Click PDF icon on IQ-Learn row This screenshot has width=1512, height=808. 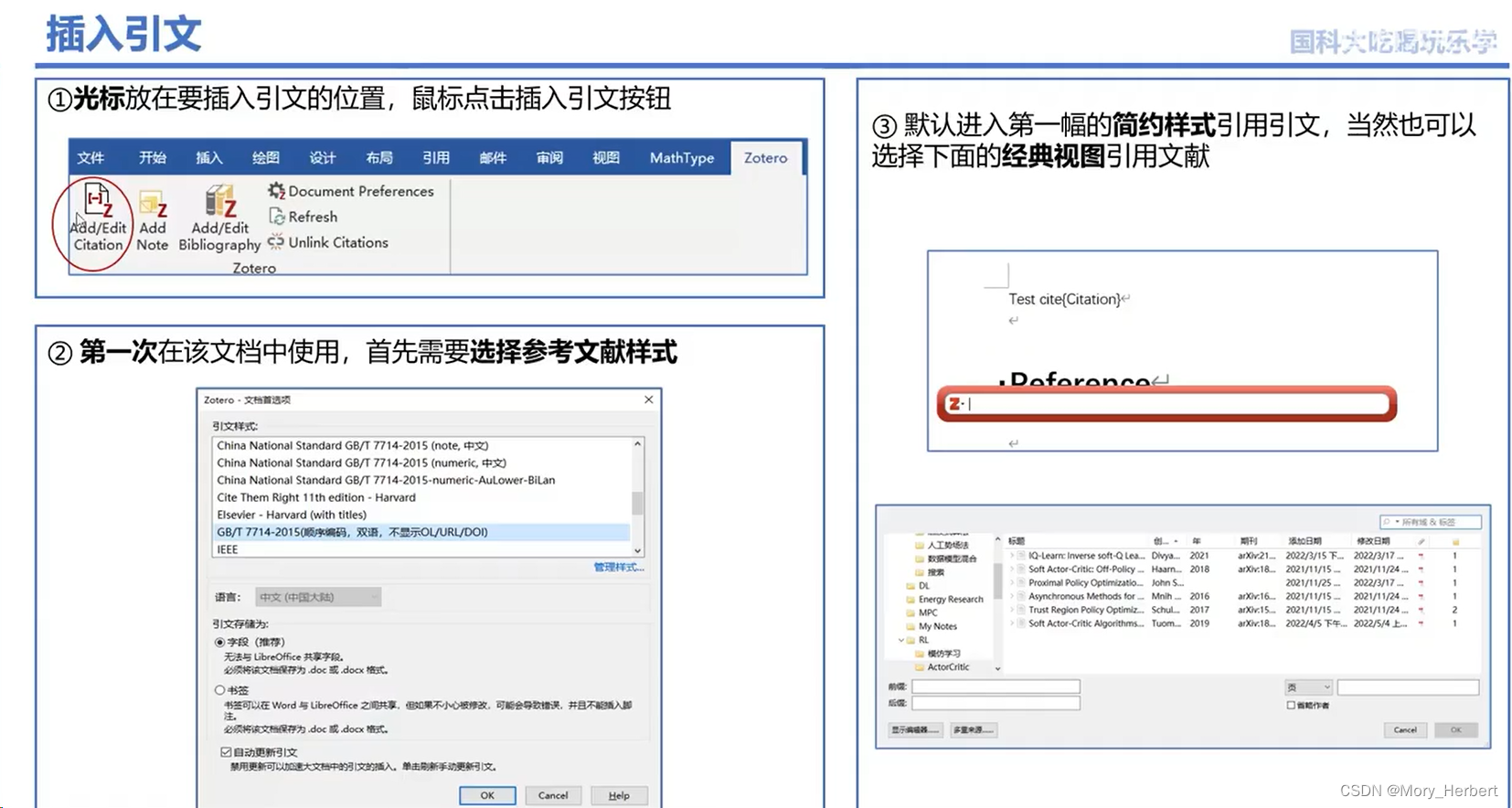pos(1421,556)
